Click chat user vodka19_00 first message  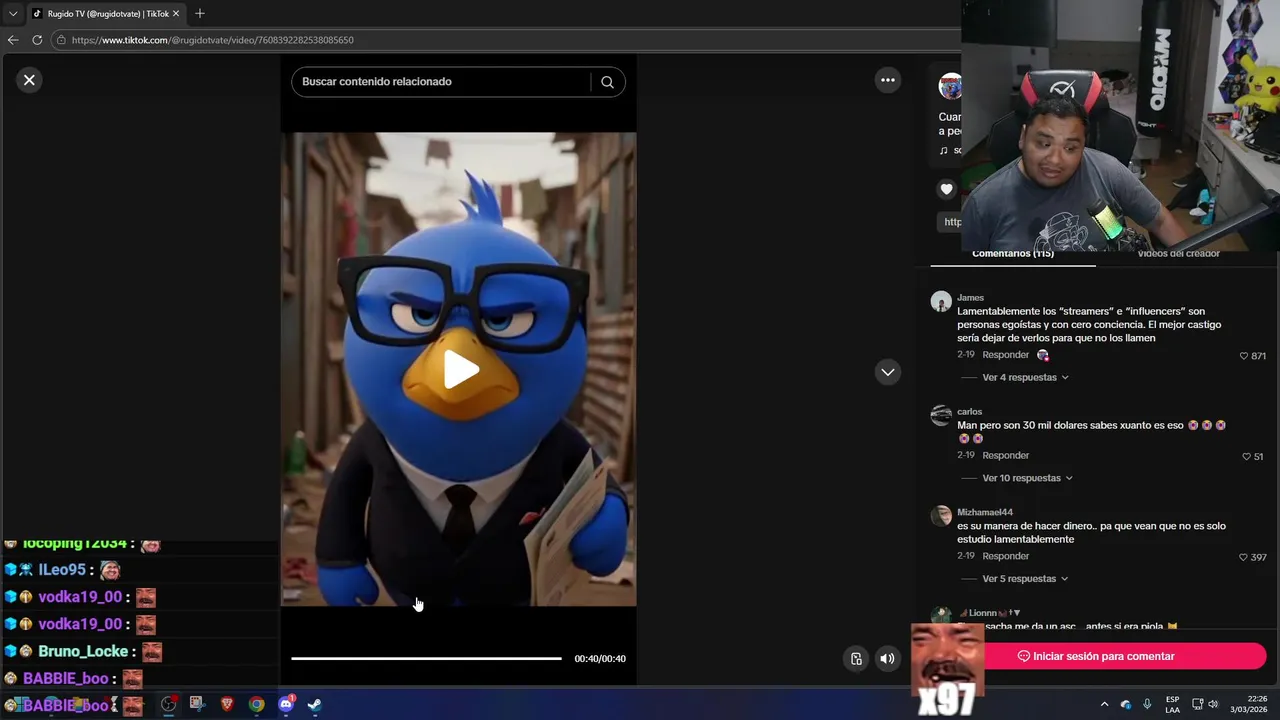click(80, 597)
